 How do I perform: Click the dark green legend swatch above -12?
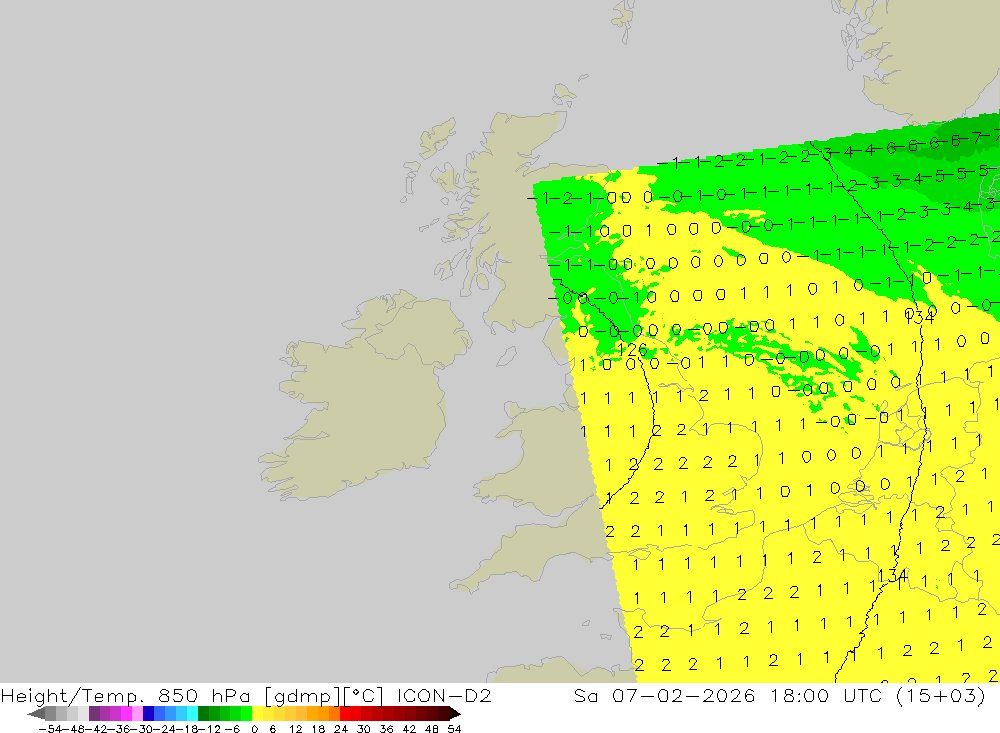203,713
